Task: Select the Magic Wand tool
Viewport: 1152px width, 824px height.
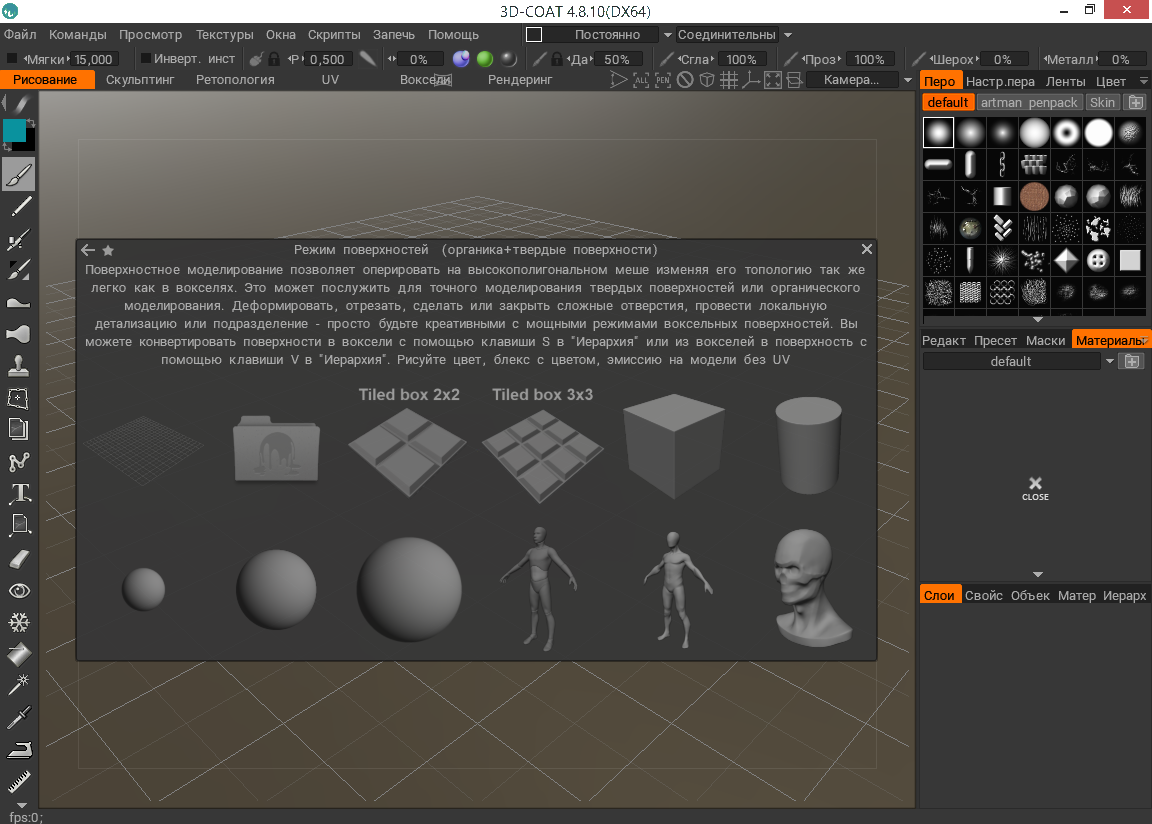Action: click(19, 684)
